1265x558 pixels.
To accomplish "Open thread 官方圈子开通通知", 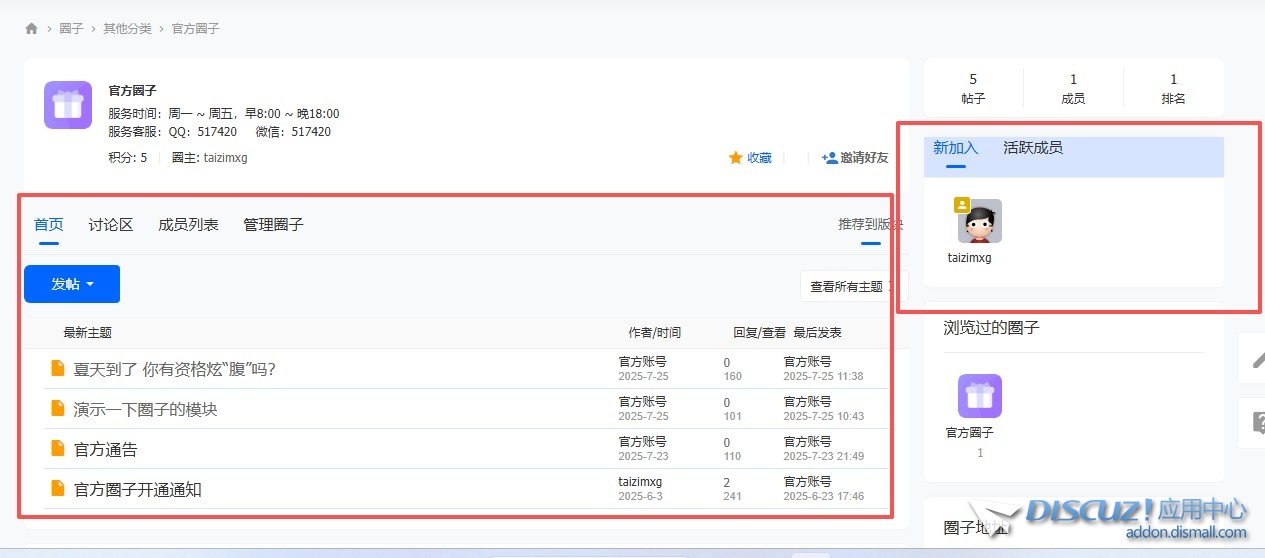I will pyautogui.click(x=138, y=490).
